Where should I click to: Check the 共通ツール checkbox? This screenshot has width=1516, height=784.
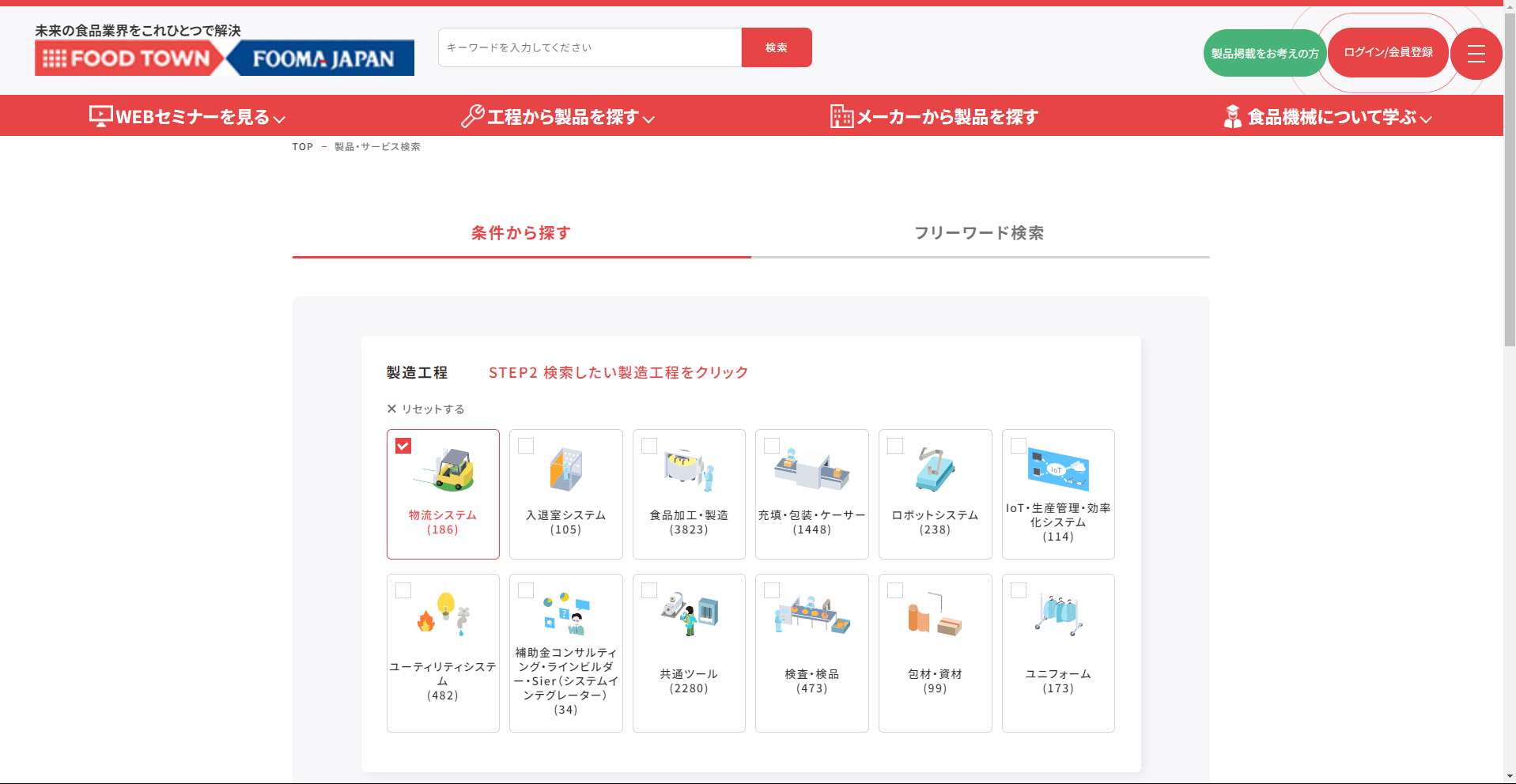pyautogui.click(x=649, y=590)
